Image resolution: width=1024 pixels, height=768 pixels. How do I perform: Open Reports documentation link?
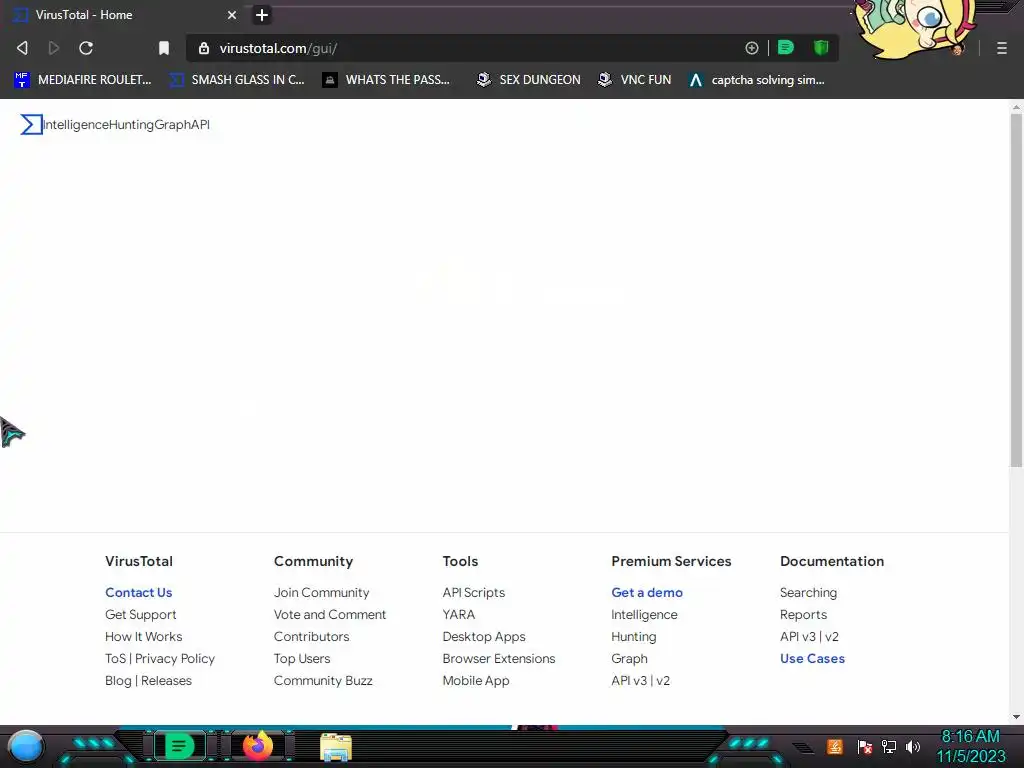click(x=803, y=615)
